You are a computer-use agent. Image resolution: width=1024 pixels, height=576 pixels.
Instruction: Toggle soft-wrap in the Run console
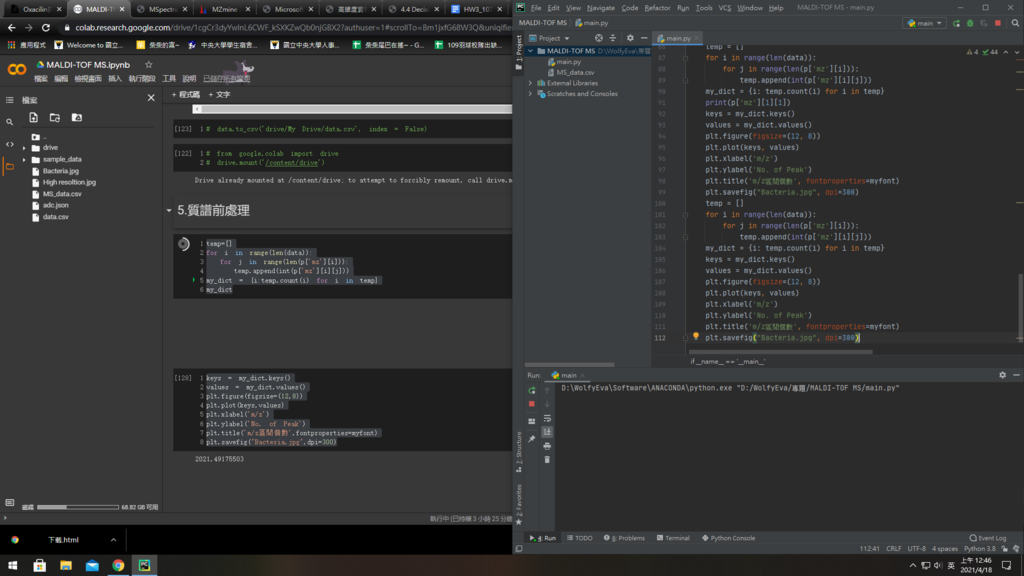click(x=547, y=419)
